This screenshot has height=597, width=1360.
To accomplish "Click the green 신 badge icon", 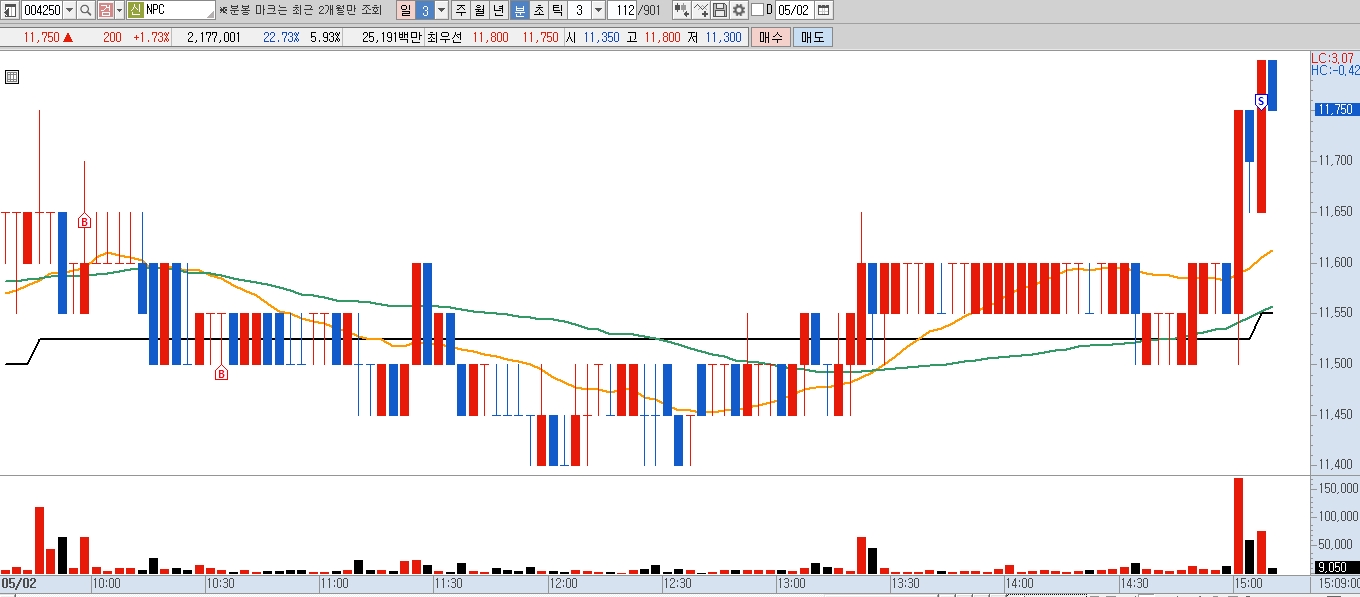I will [x=136, y=10].
